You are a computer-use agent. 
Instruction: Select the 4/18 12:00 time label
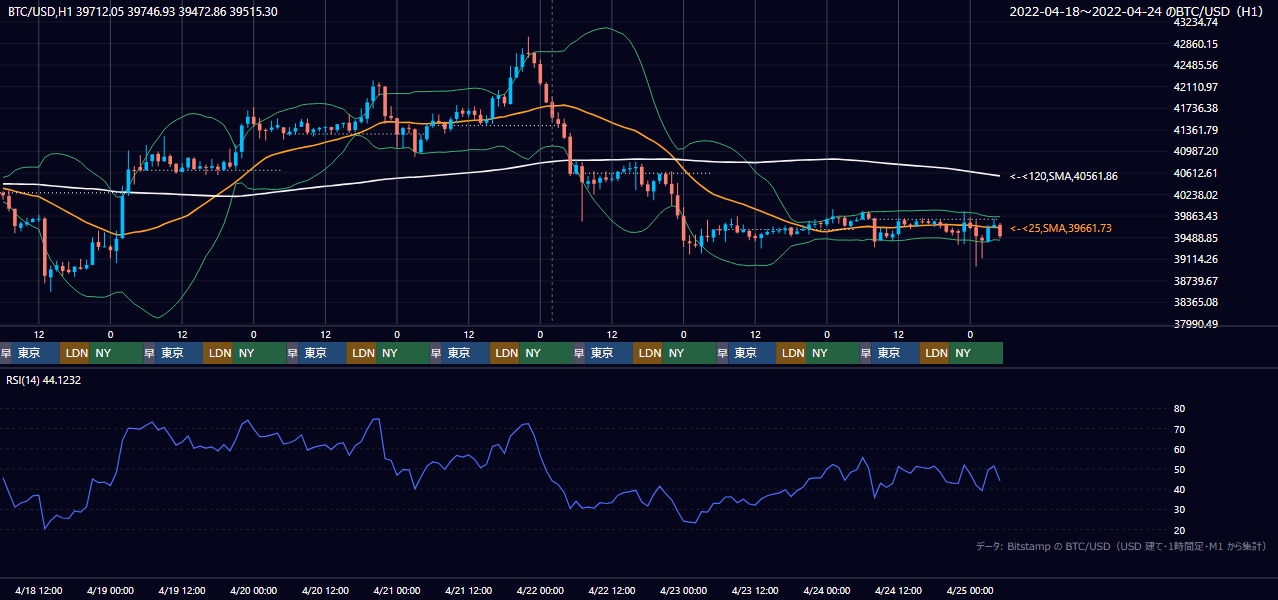[x=39, y=590]
